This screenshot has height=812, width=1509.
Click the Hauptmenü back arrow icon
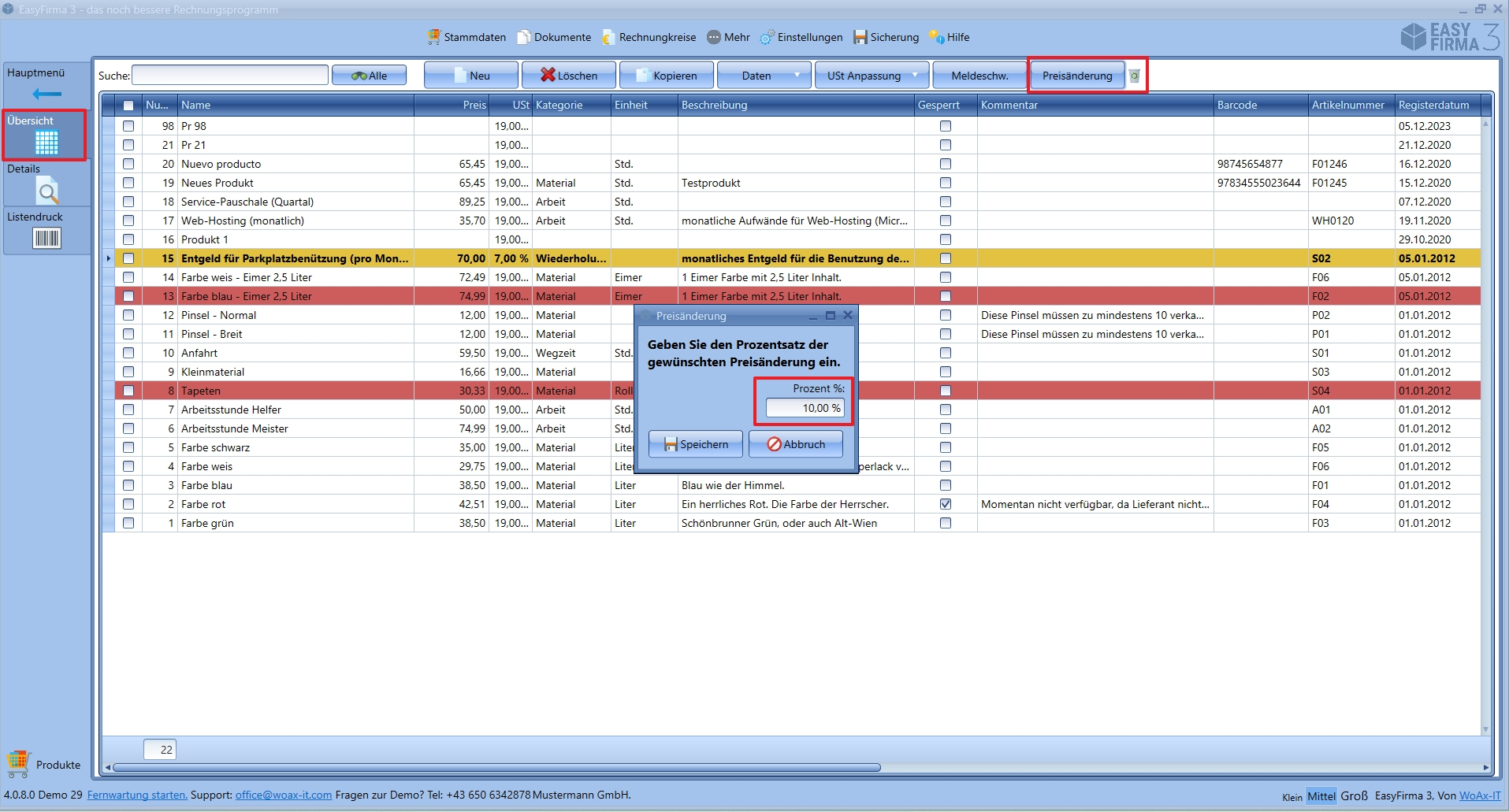pos(47,95)
